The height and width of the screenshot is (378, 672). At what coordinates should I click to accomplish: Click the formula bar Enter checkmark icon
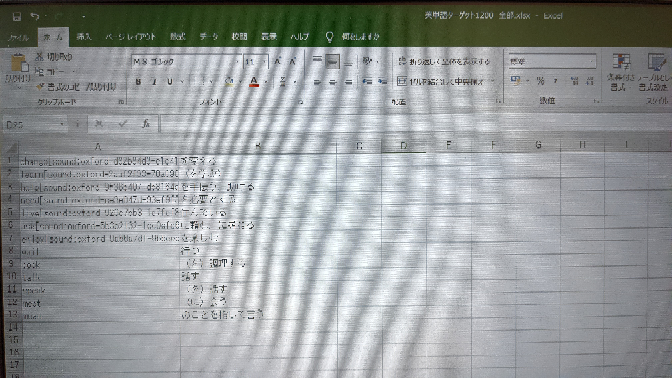(123, 124)
